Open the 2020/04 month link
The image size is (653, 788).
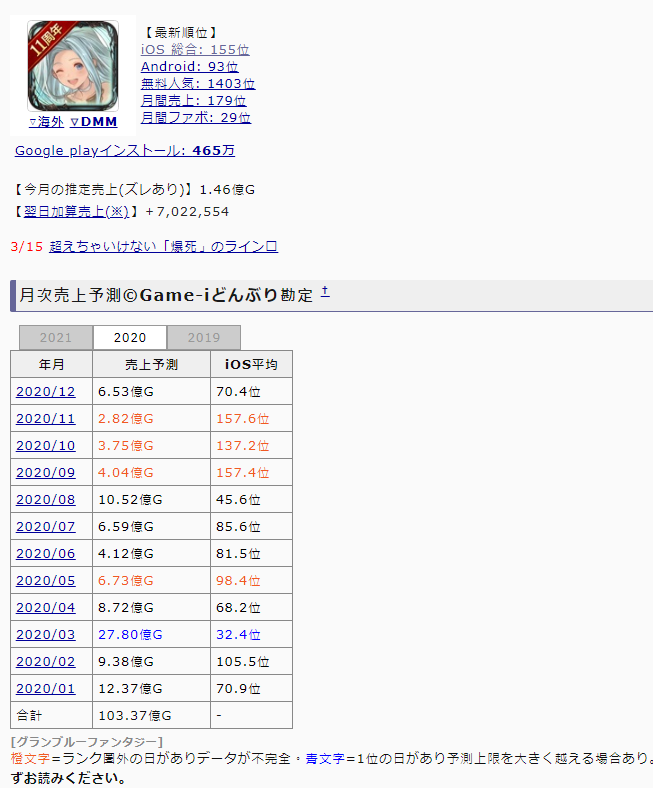(x=46, y=608)
